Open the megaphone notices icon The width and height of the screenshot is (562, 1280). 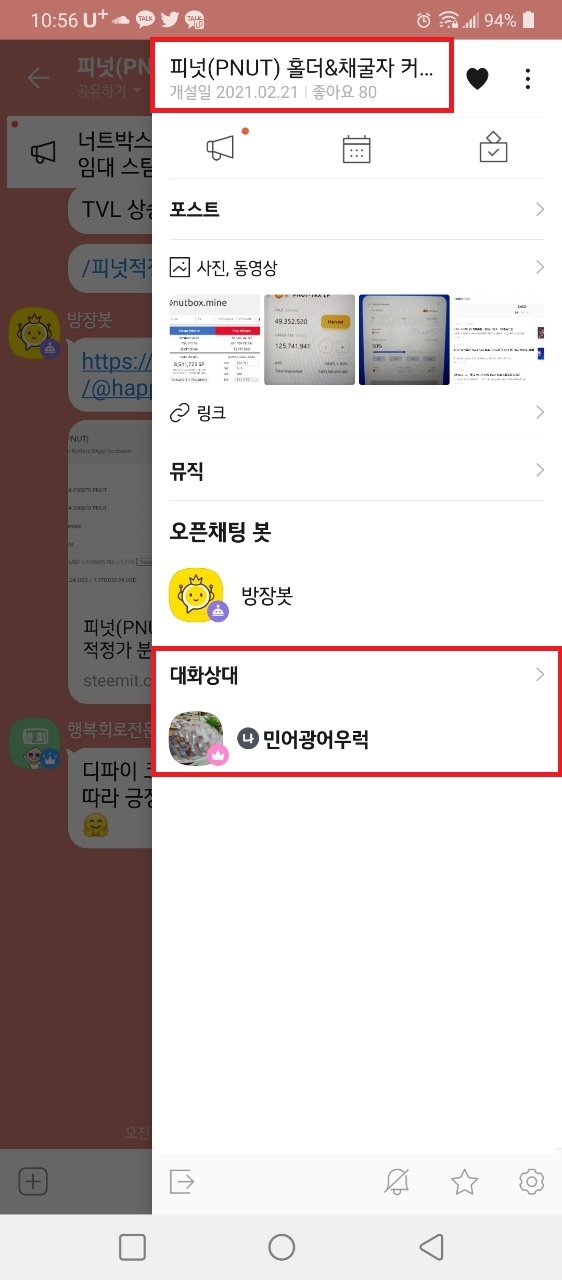click(220, 149)
